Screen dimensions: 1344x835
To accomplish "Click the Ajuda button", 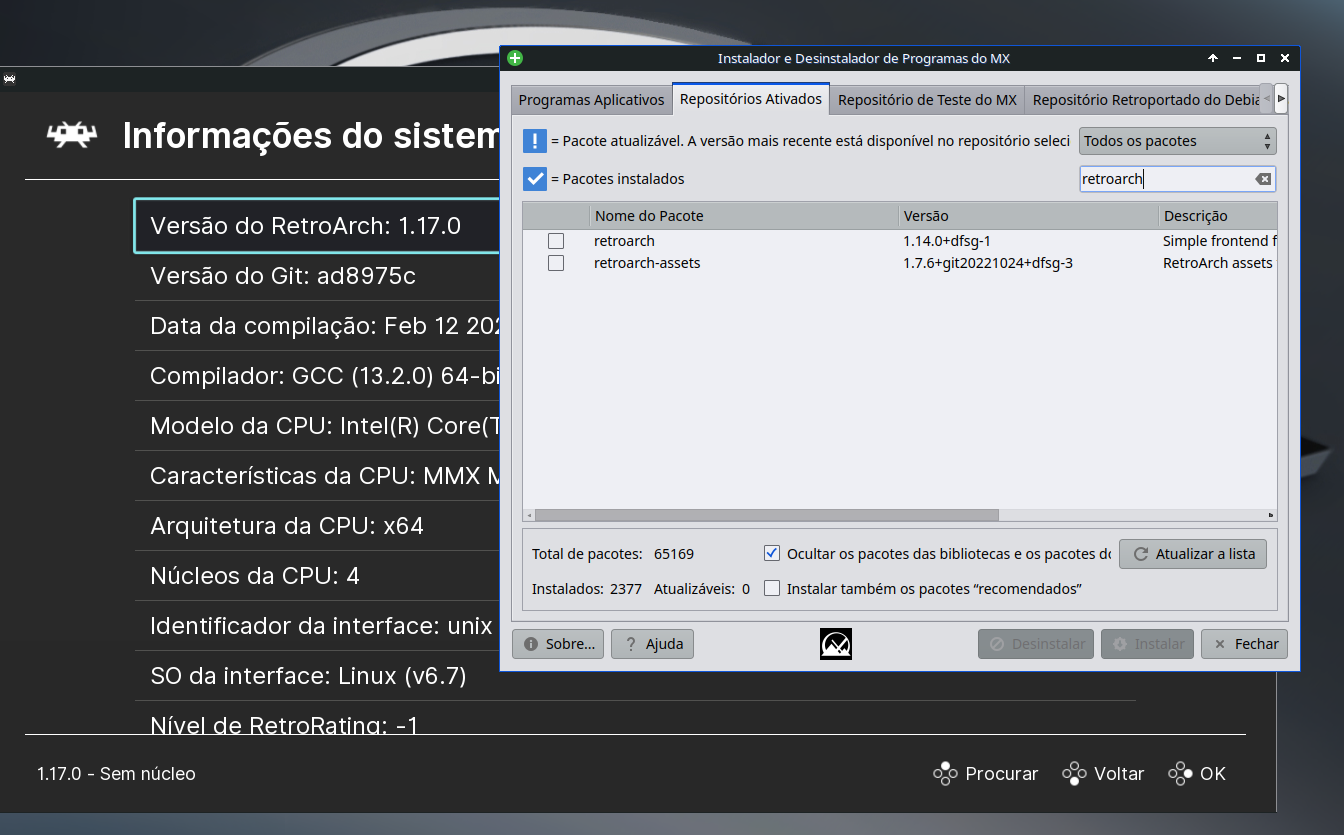I will point(652,644).
